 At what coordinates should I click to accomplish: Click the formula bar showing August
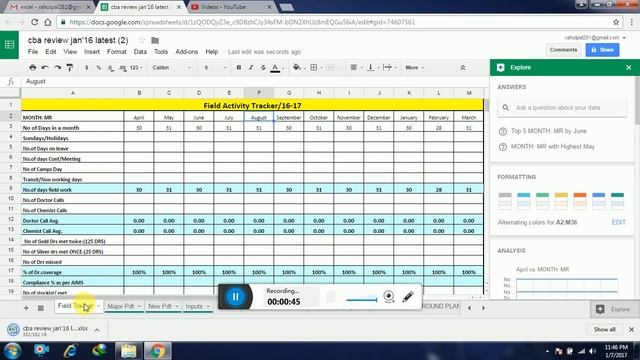(x=253, y=82)
